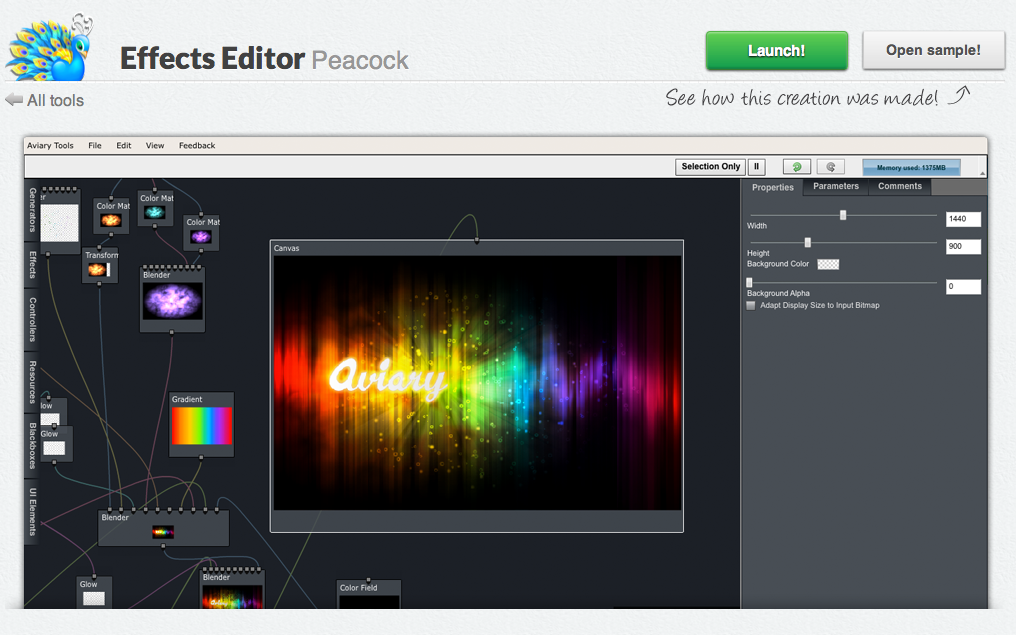Click the output port of the wide Blender node
Image resolution: width=1016 pixels, height=635 pixels.
(x=163, y=546)
